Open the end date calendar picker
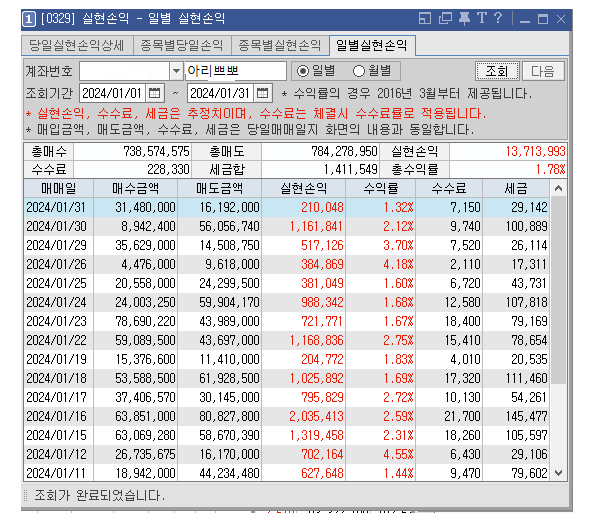The width and height of the screenshot is (599, 522). click(x=262, y=93)
